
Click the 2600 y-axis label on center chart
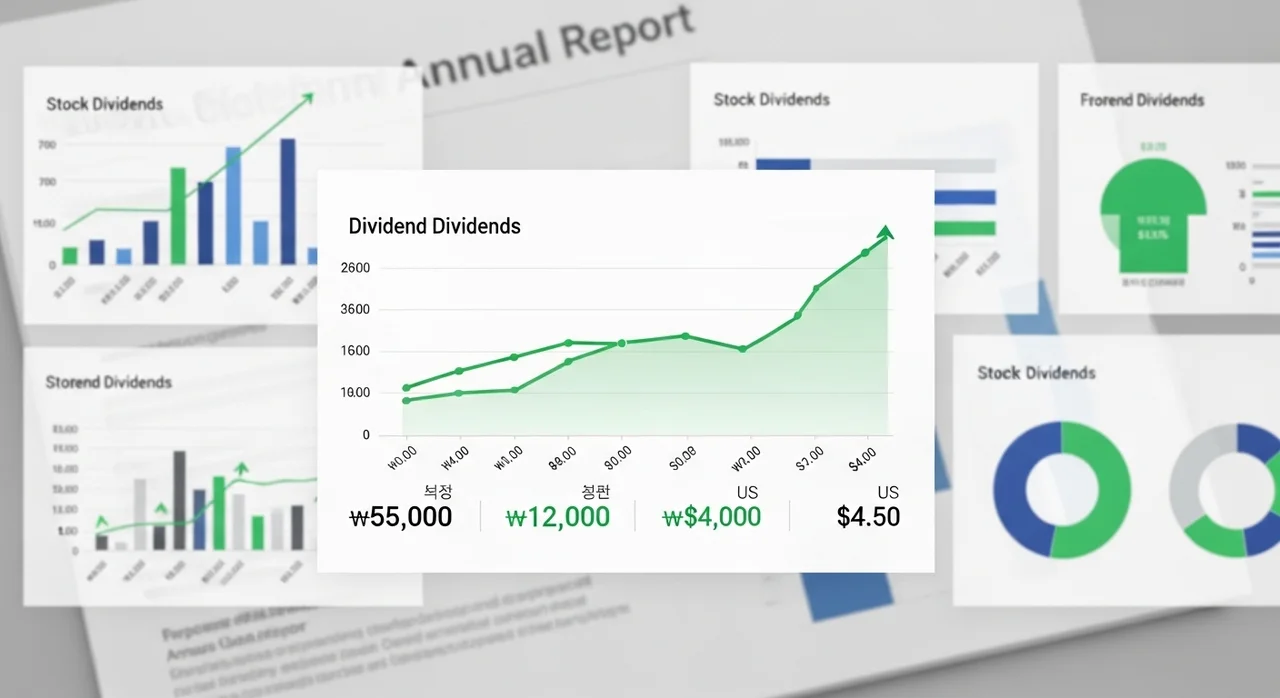pyautogui.click(x=355, y=268)
